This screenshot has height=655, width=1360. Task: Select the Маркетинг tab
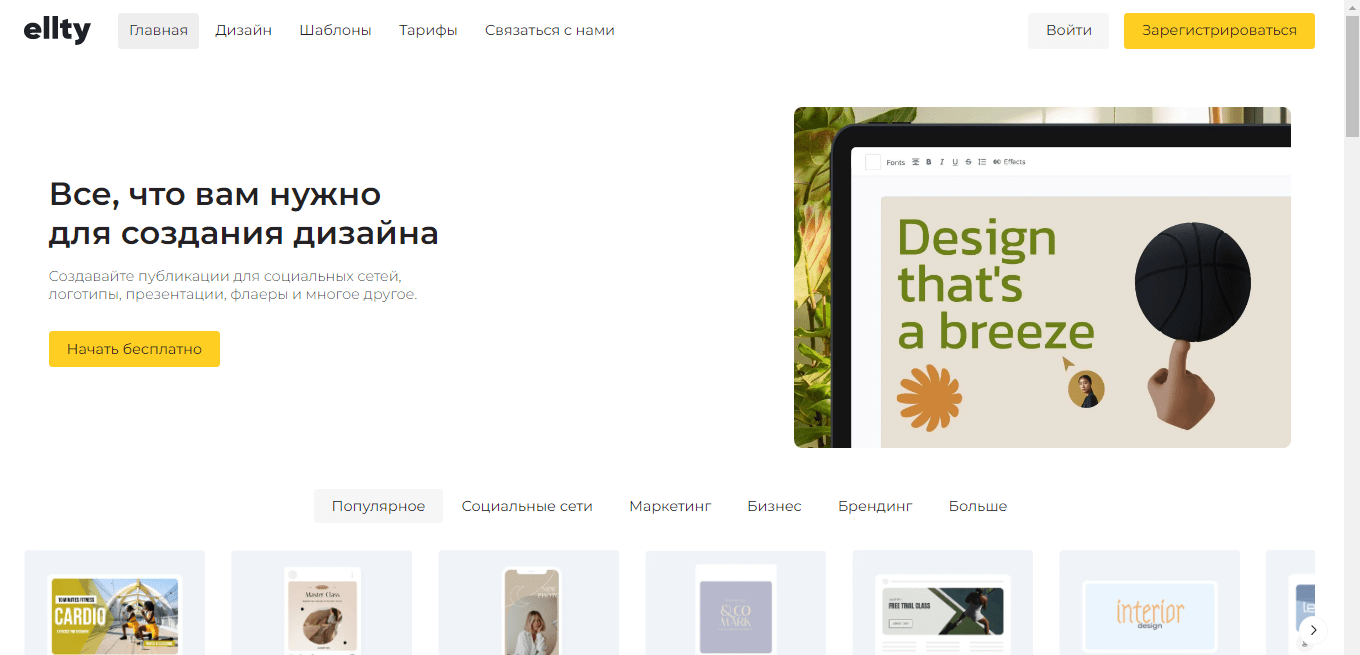670,506
